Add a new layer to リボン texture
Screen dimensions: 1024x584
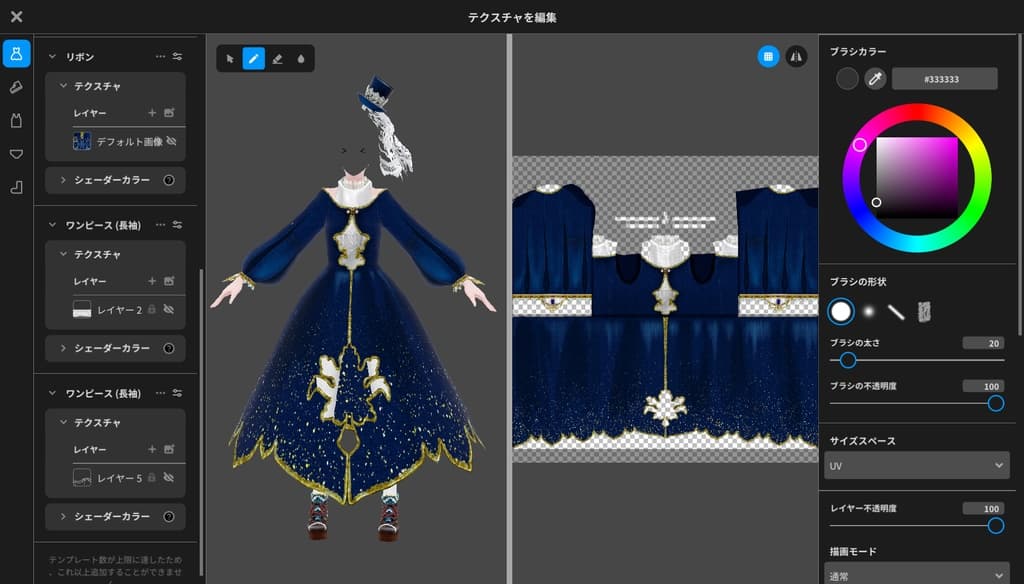152,113
